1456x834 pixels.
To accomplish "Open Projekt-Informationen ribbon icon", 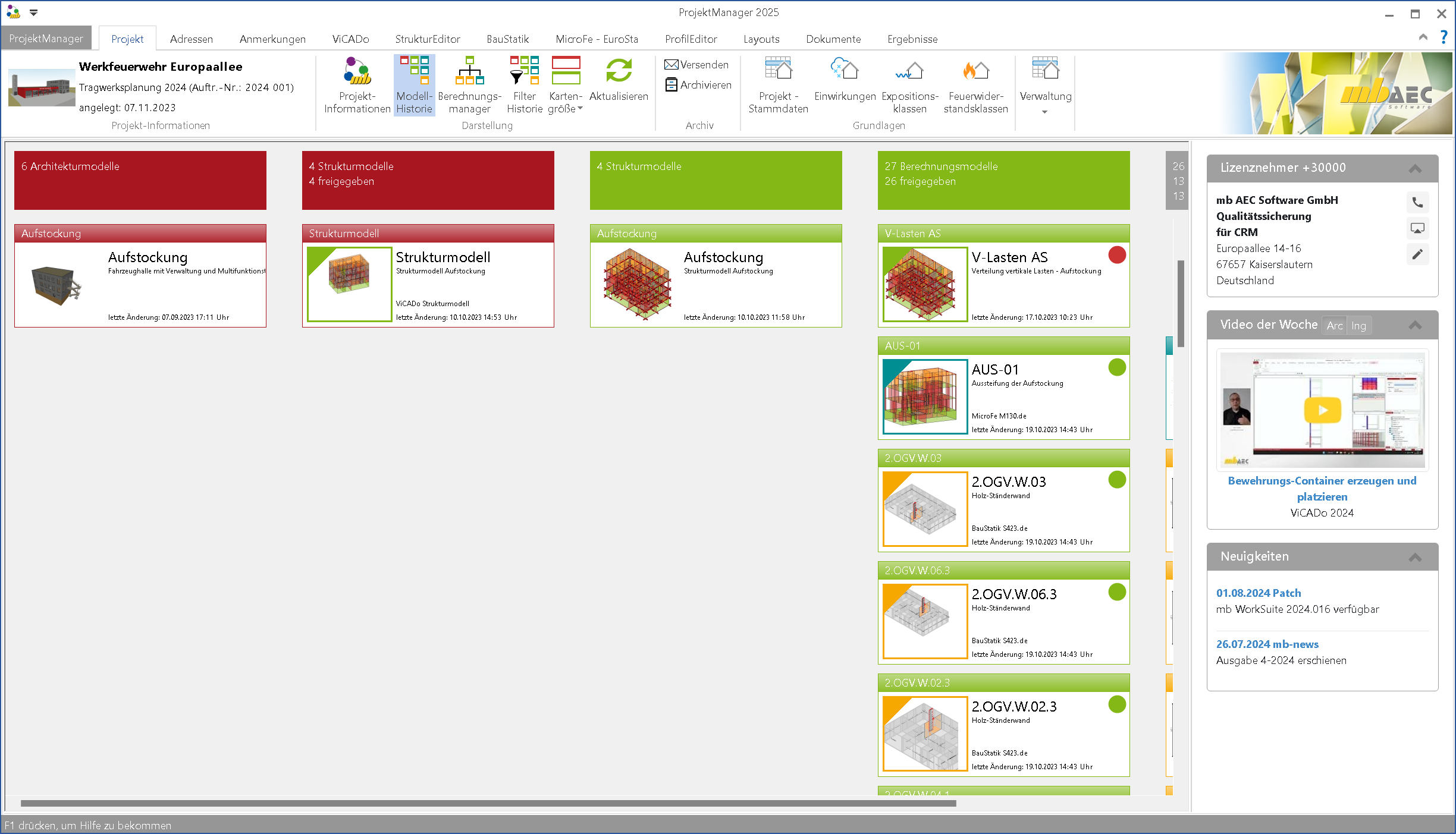I will 357,85.
